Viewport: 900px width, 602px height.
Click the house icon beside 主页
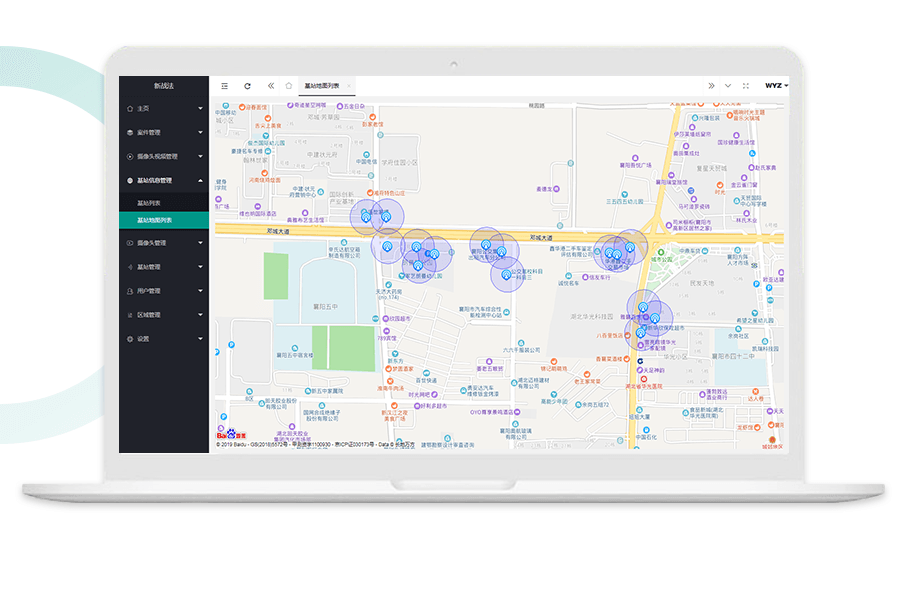click(x=130, y=108)
